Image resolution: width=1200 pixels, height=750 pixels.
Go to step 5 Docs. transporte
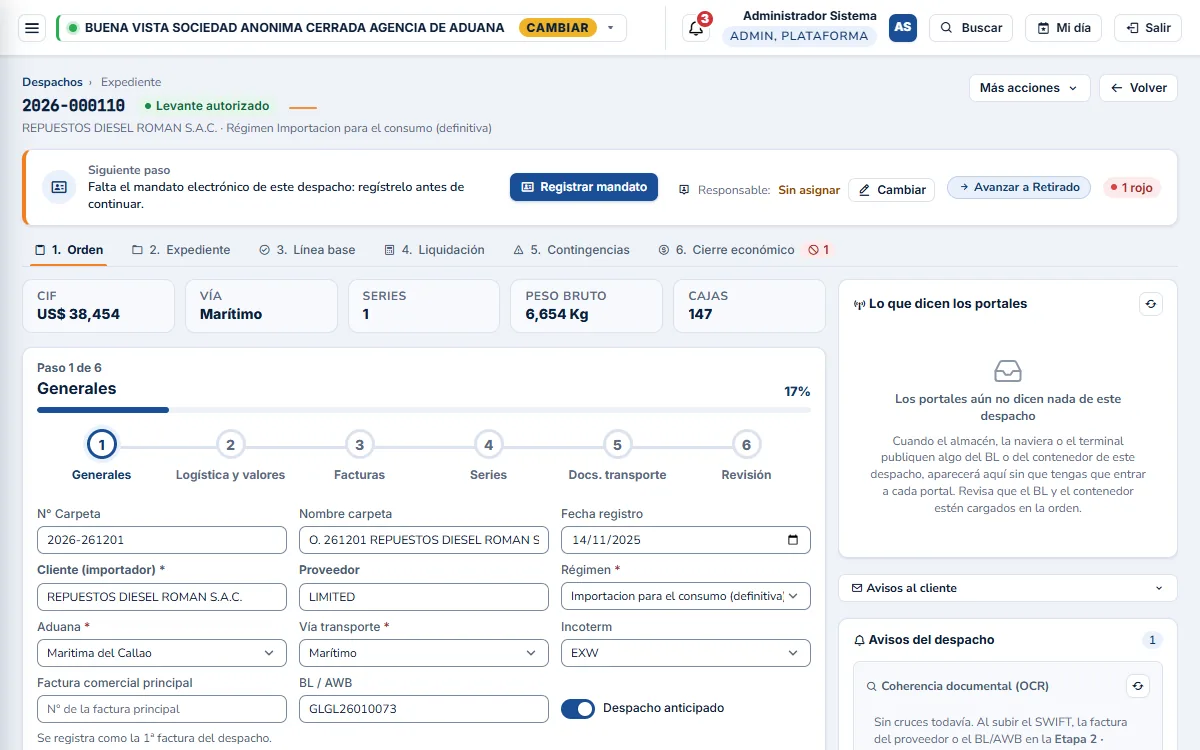click(617, 456)
